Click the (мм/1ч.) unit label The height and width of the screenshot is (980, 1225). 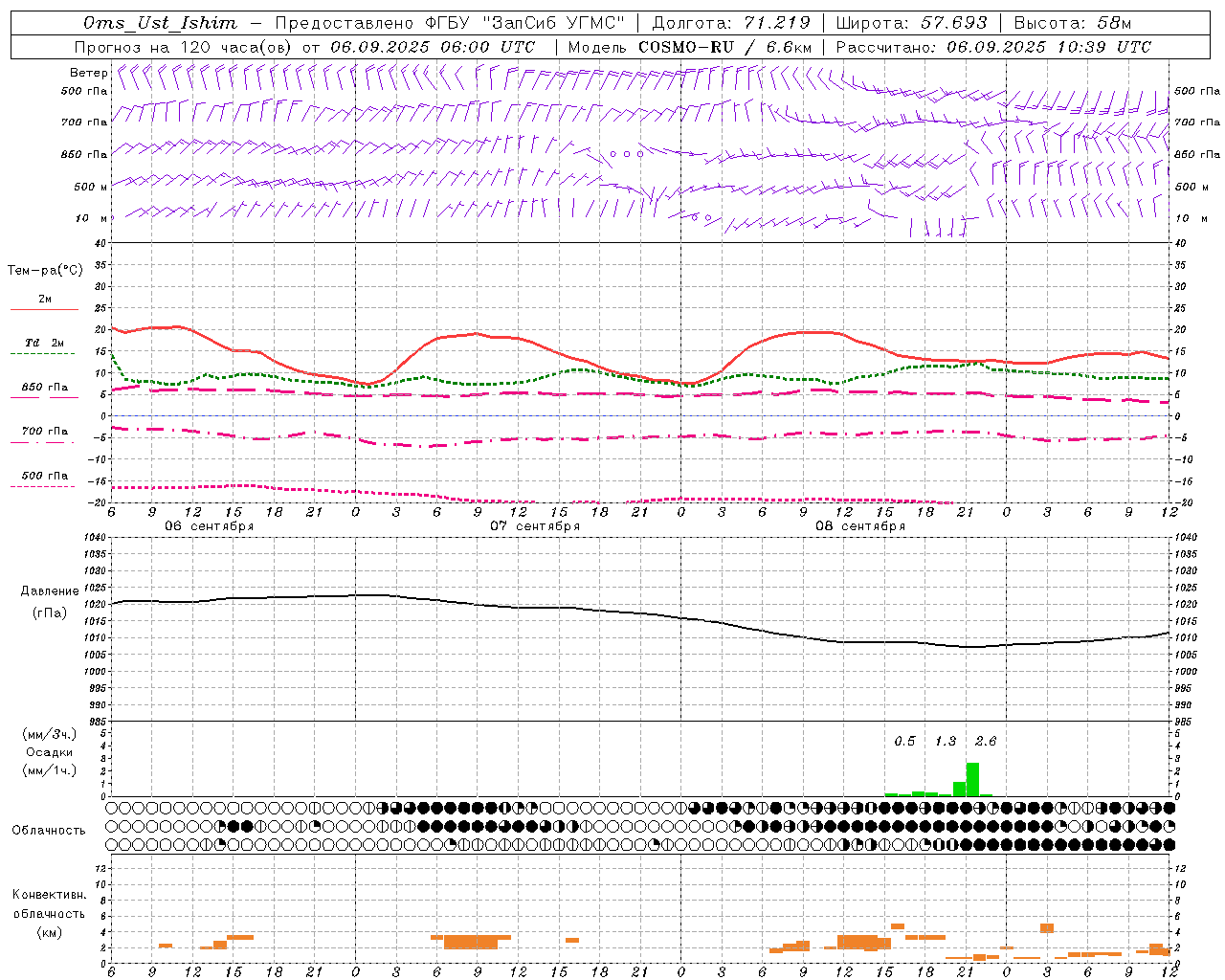coord(50,770)
